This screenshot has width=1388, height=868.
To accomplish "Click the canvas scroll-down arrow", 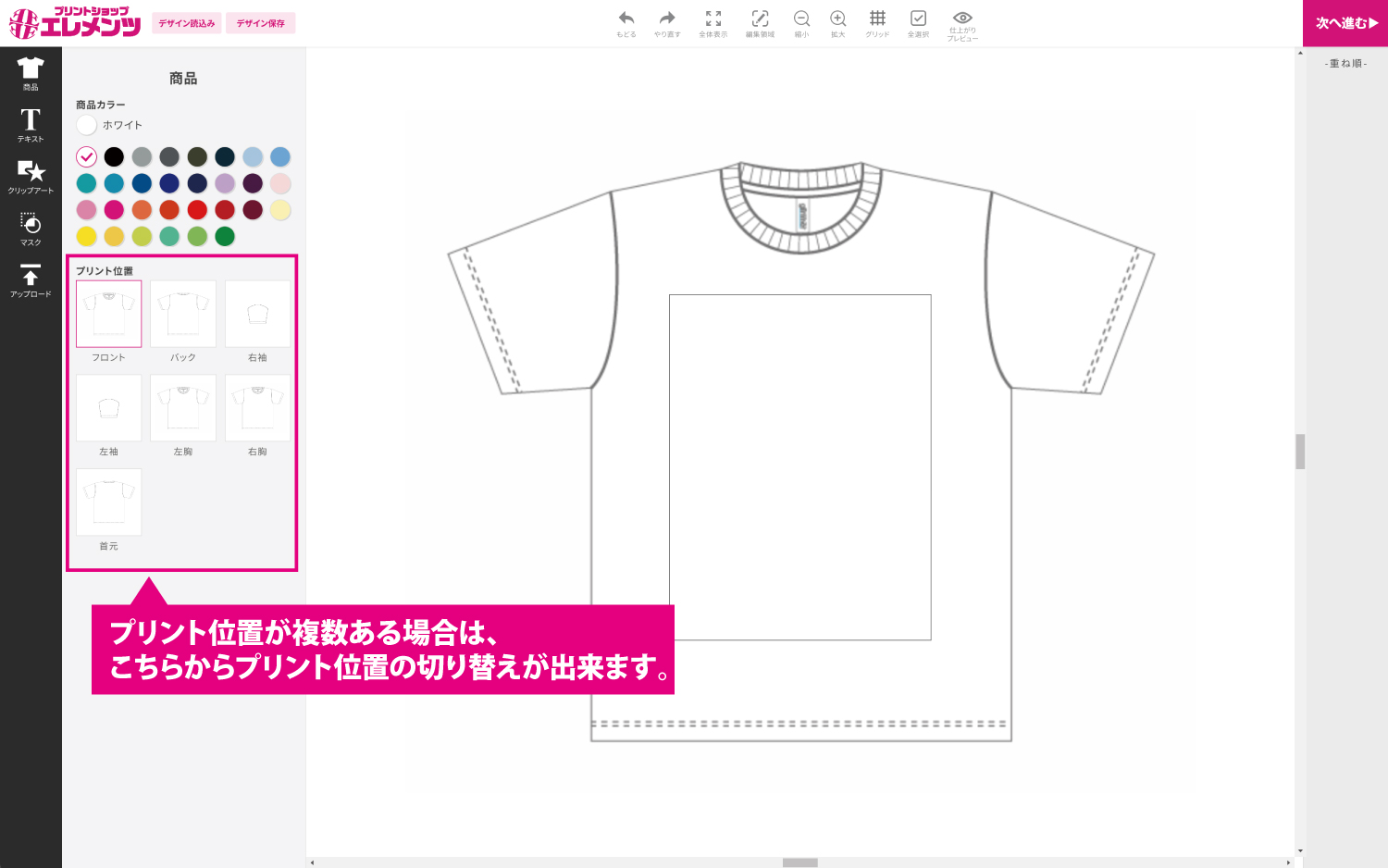I will pos(1300,850).
